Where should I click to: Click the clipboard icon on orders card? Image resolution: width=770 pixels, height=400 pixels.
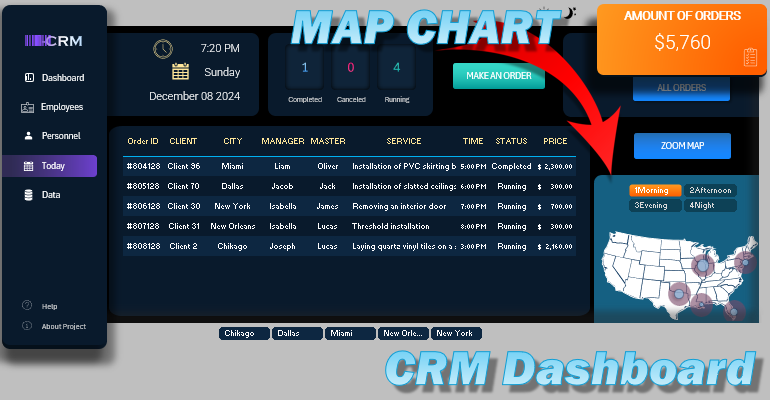click(750, 57)
